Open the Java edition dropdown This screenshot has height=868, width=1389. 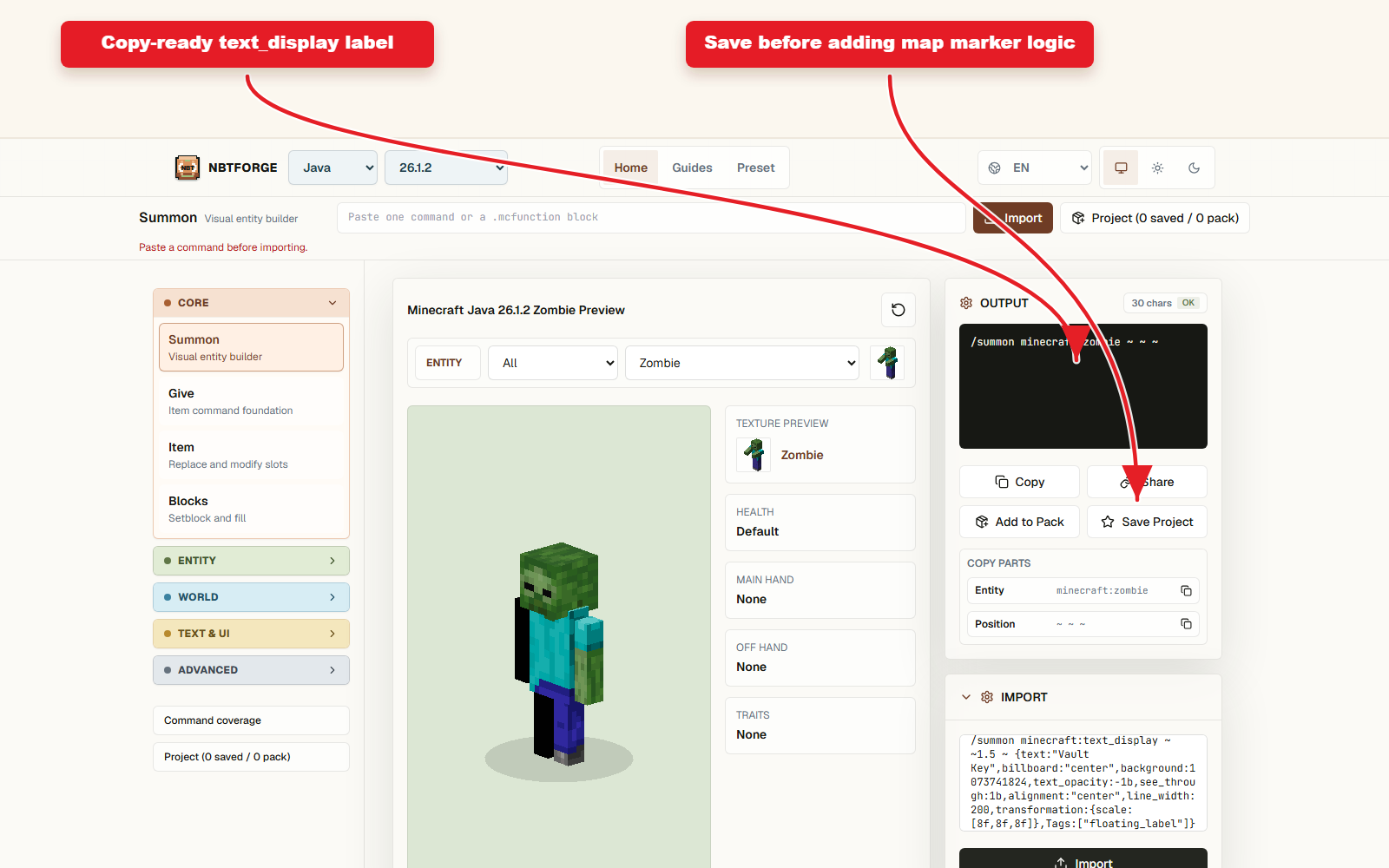(333, 168)
